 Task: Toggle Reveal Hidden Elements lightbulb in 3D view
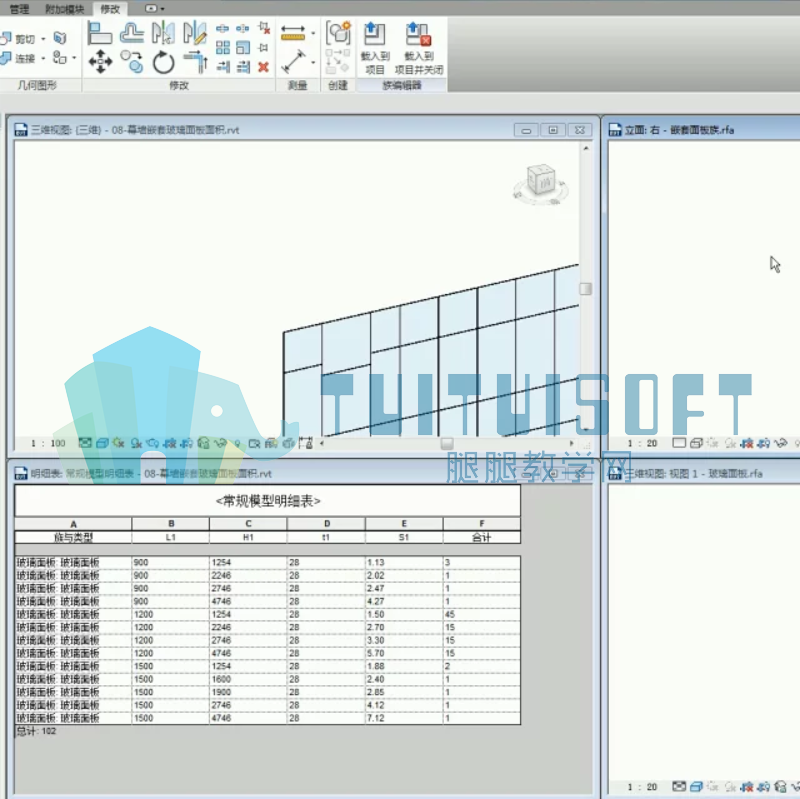[237, 443]
